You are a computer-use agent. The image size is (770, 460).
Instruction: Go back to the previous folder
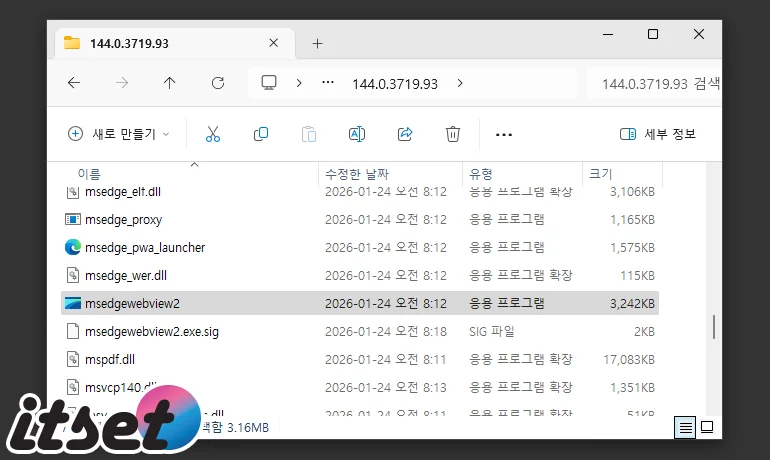(74, 83)
